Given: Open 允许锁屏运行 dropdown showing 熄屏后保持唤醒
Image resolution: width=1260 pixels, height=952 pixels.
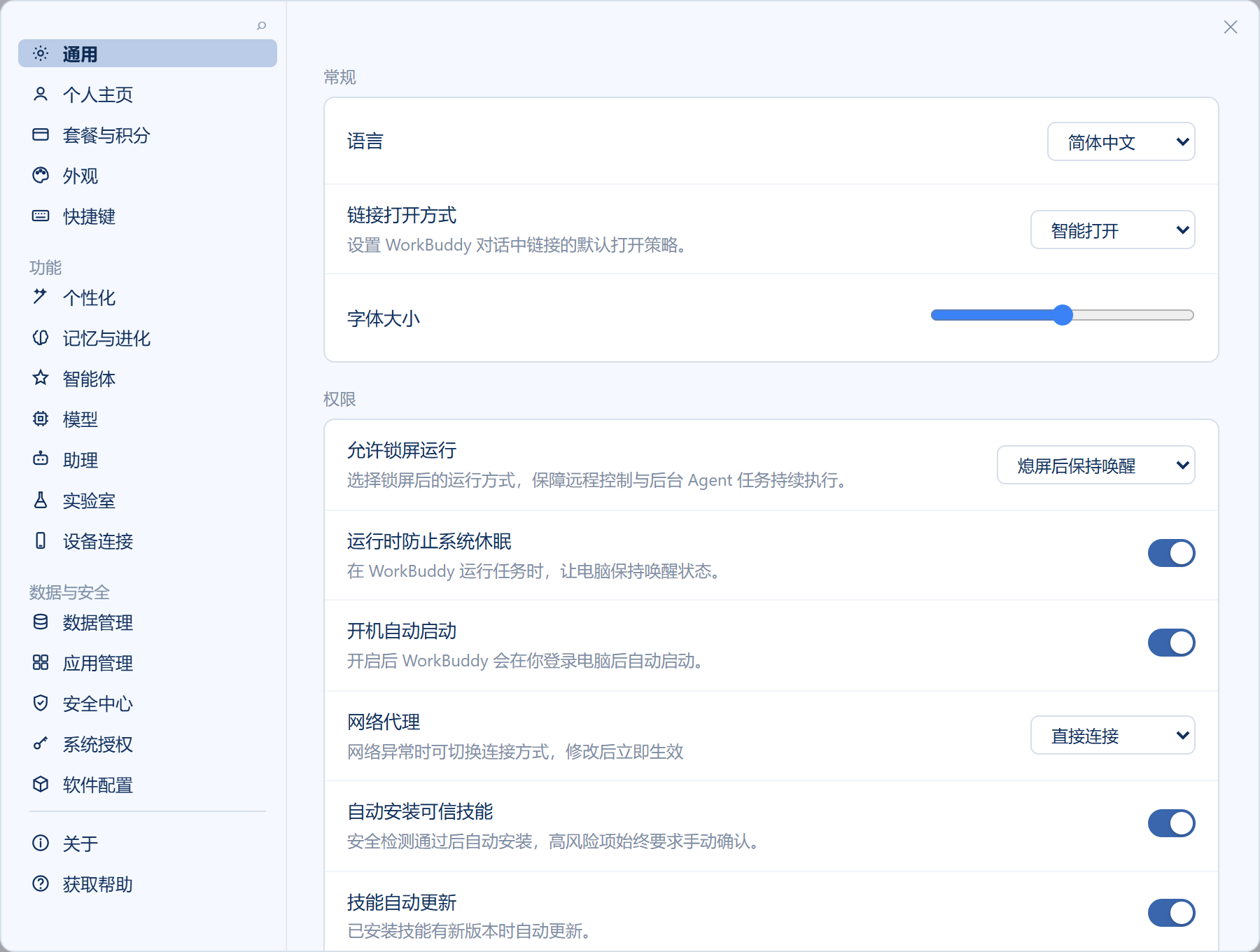Looking at the screenshot, I should pos(1095,465).
